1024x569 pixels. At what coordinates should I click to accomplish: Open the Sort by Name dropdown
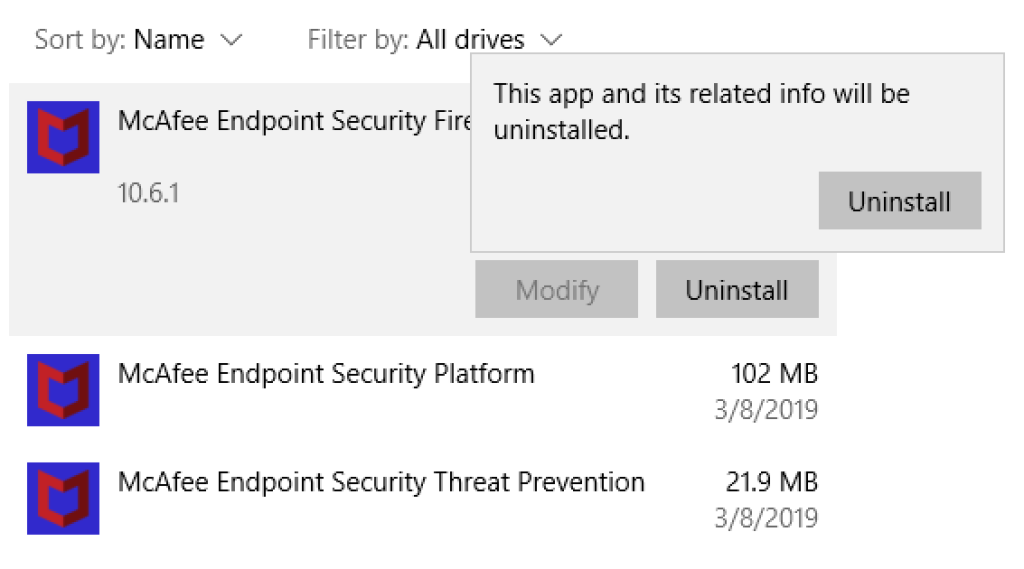138,40
